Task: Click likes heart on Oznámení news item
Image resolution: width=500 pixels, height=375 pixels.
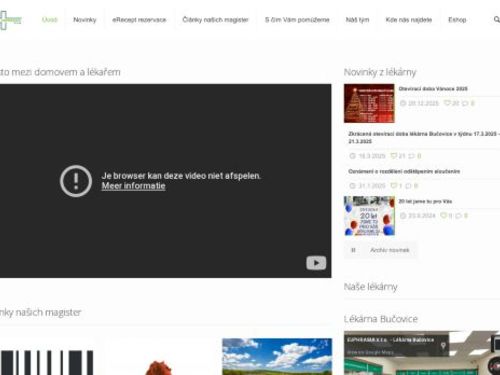Action: point(394,185)
